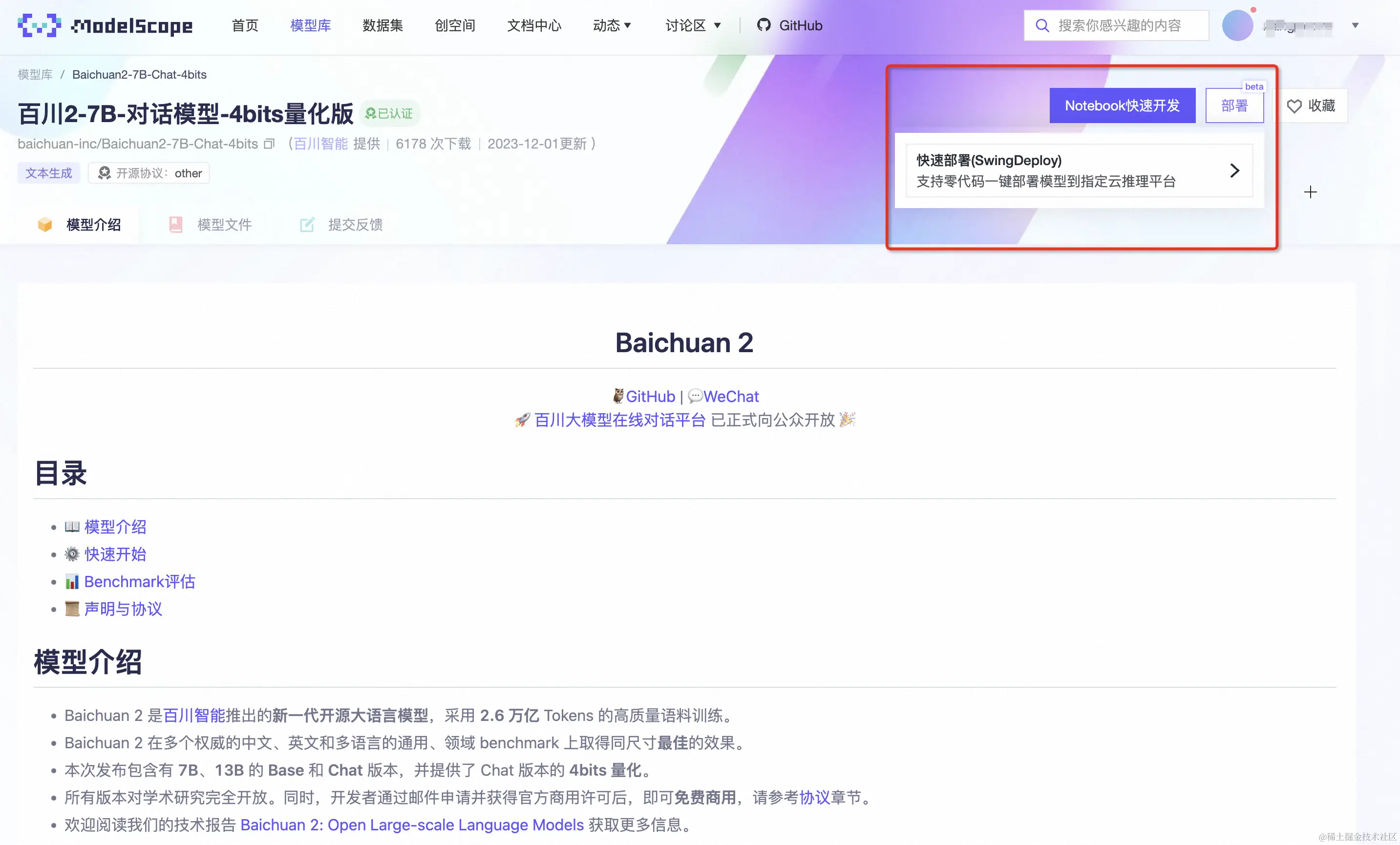Expand the 讨论区 dropdown menu
The image size is (1400, 845).
pos(693,25)
